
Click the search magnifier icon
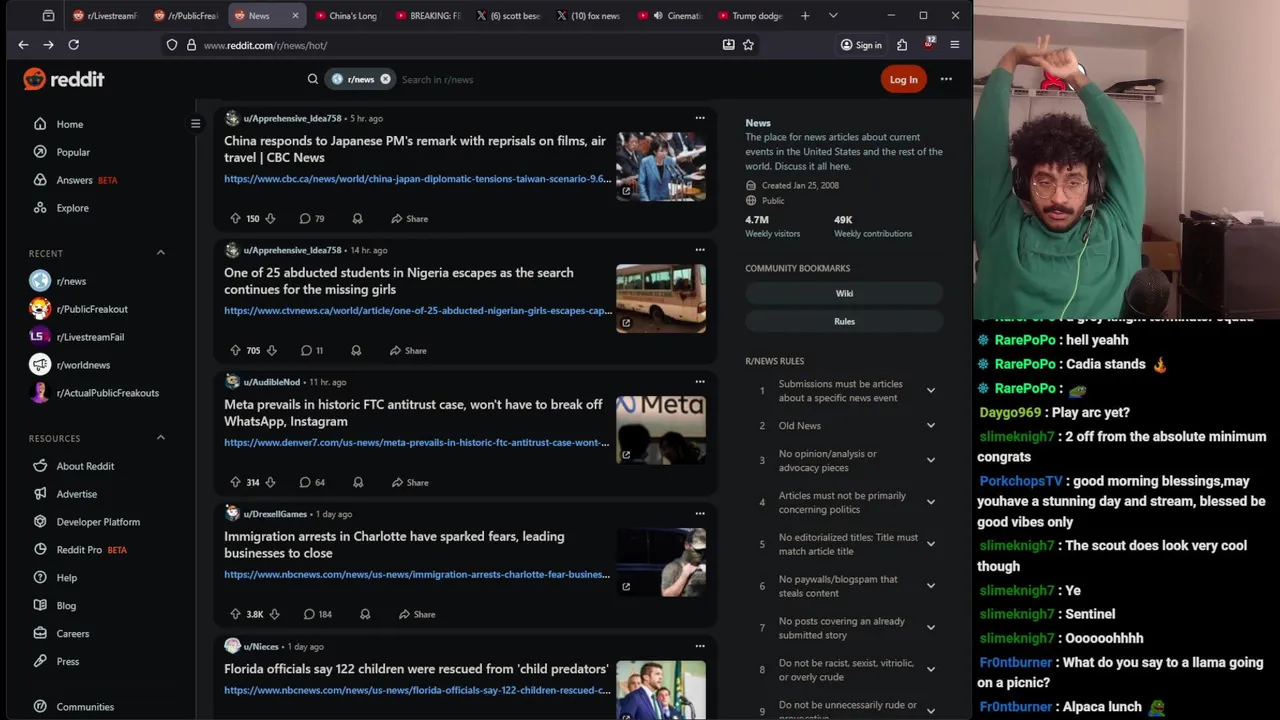point(313,79)
